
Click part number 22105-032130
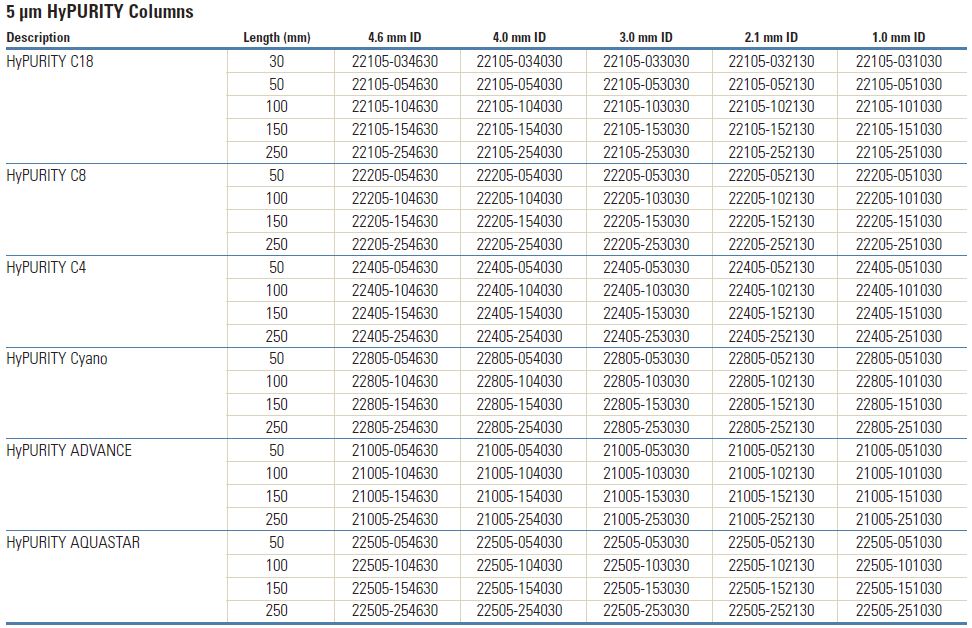click(x=771, y=61)
